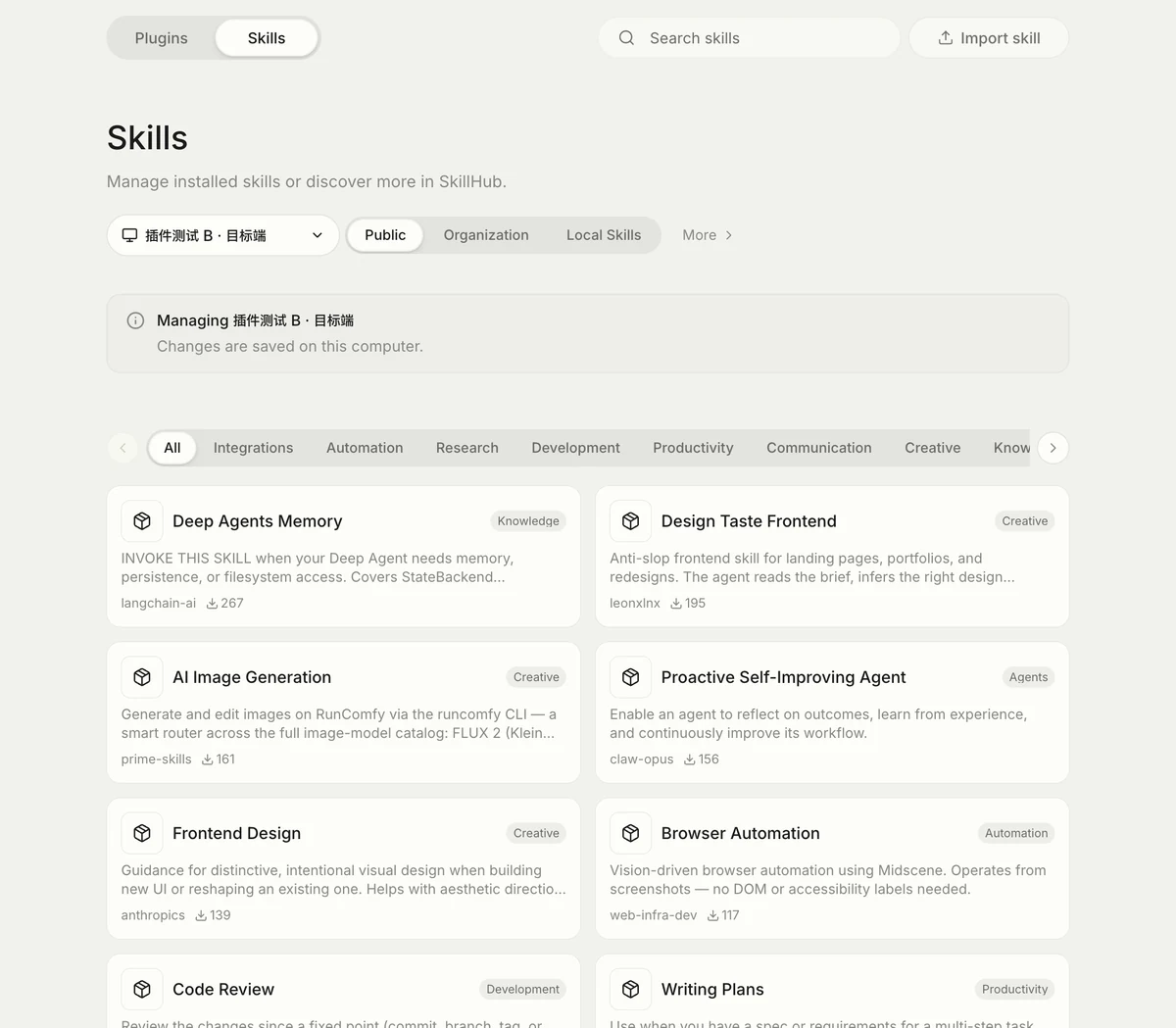Open the Deep Agents Memory skill title
This screenshot has width=1176, height=1028.
[x=258, y=521]
